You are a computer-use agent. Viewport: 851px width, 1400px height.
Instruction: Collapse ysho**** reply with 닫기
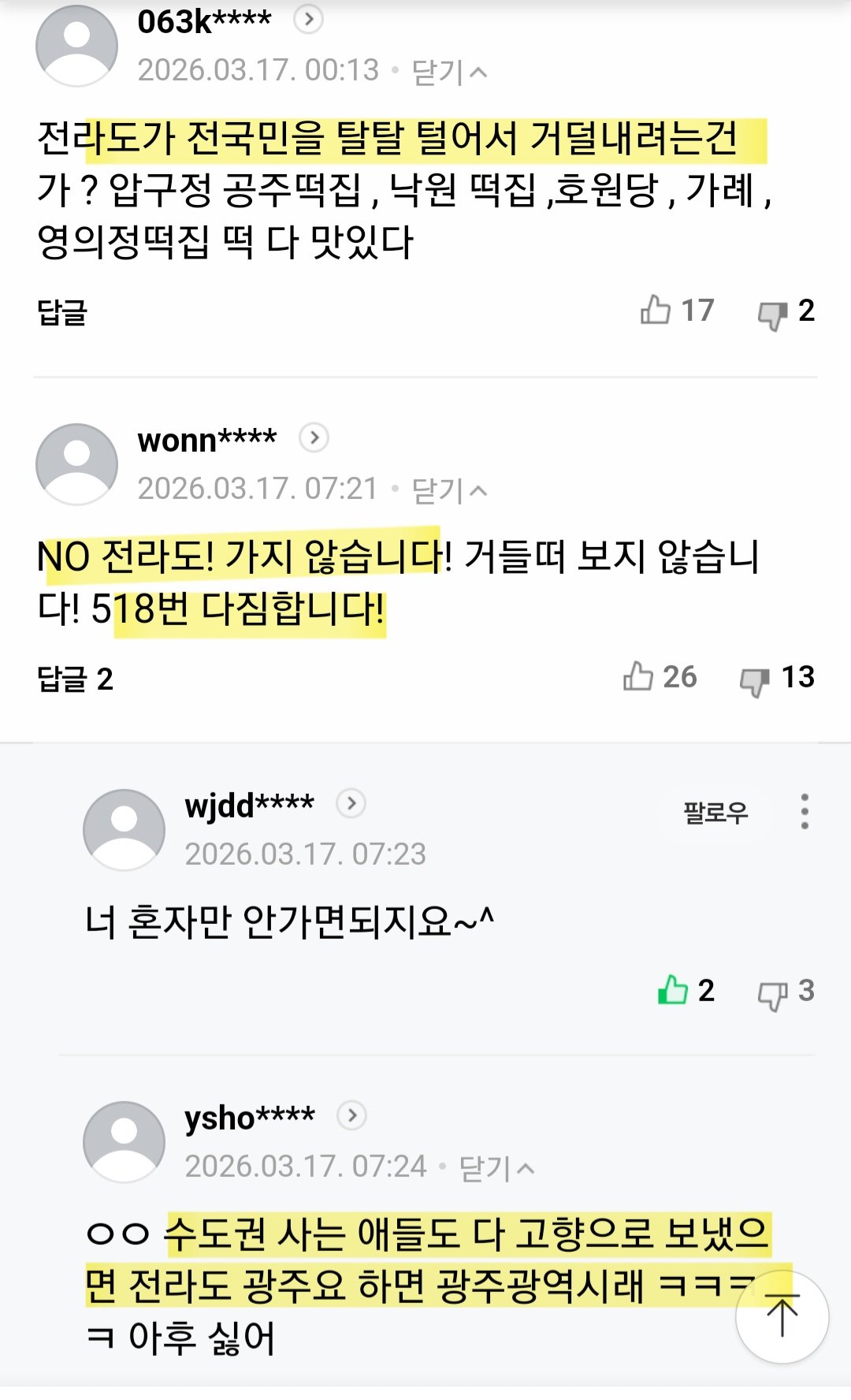[496, 1168]
